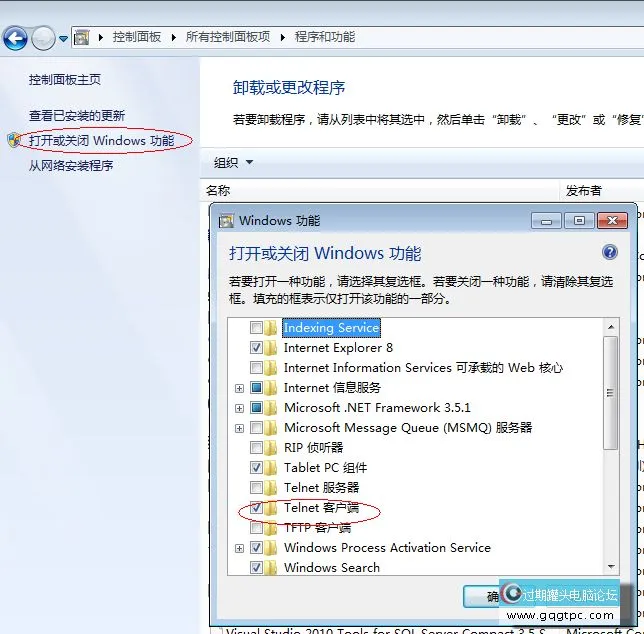Expand arrow after 所有控制面板项 breadcrumb
The height and width of the screenshot is (634, 644).
(283, 37)
